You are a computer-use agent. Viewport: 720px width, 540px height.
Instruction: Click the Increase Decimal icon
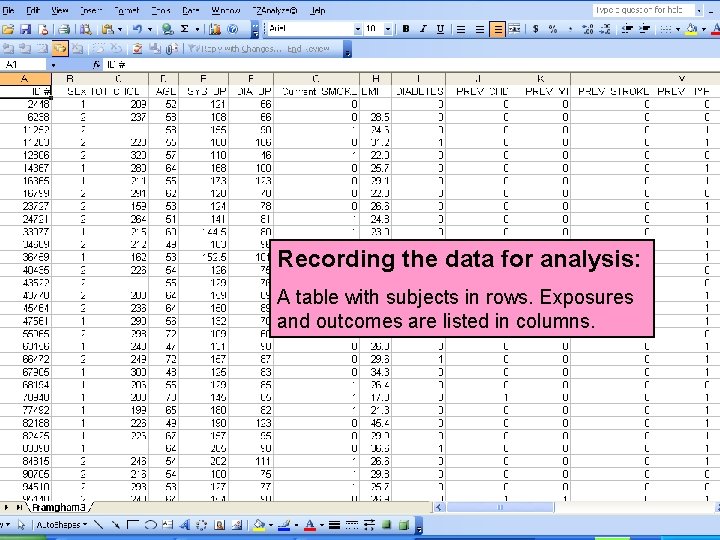587,29
